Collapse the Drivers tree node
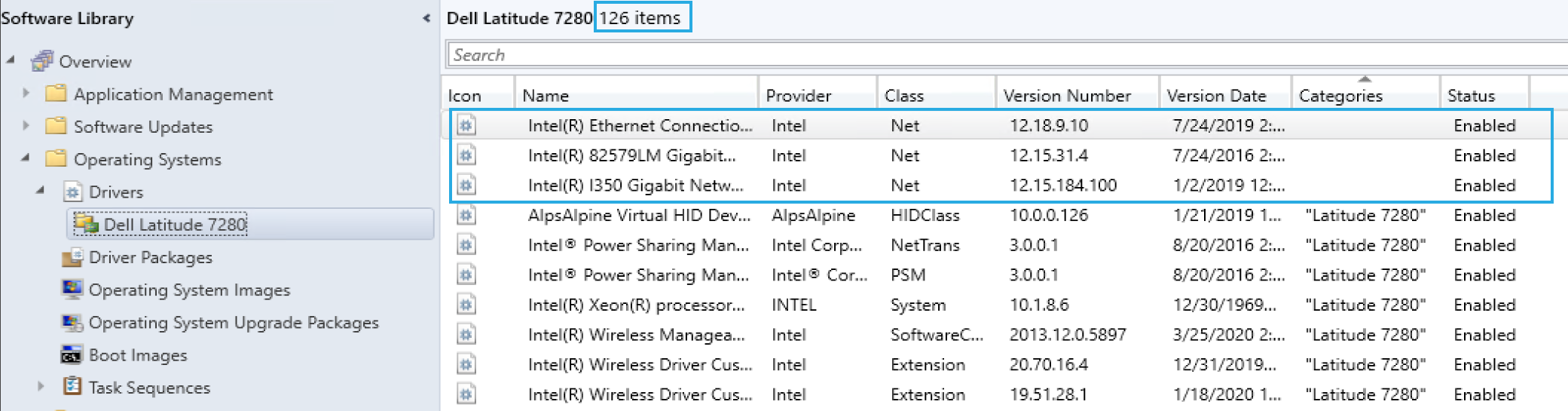1568x411 pixels. 41,191
